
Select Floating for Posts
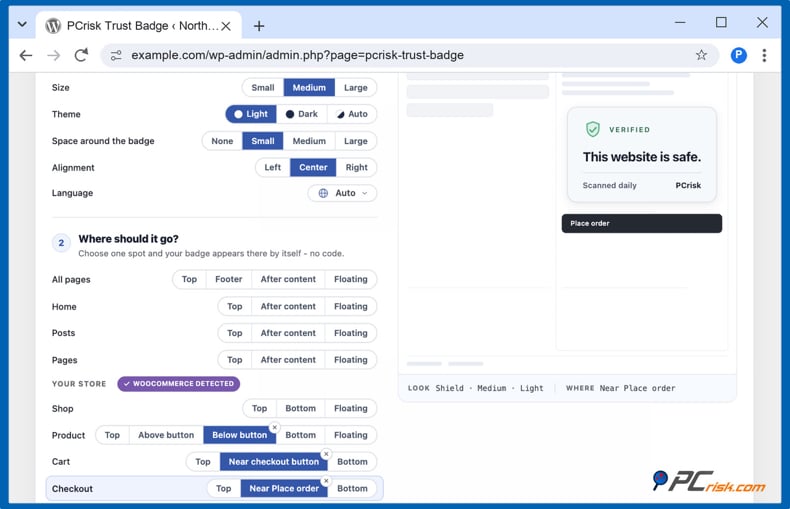click(x=351, y=333)
